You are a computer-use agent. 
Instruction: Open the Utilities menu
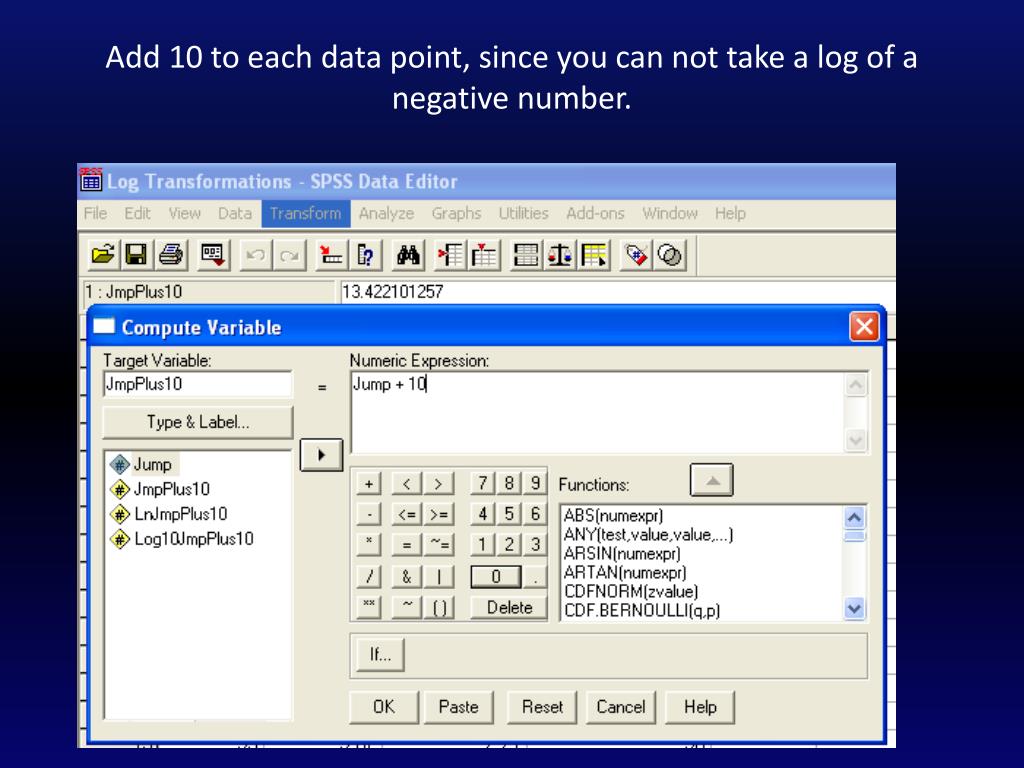(523, 214)
